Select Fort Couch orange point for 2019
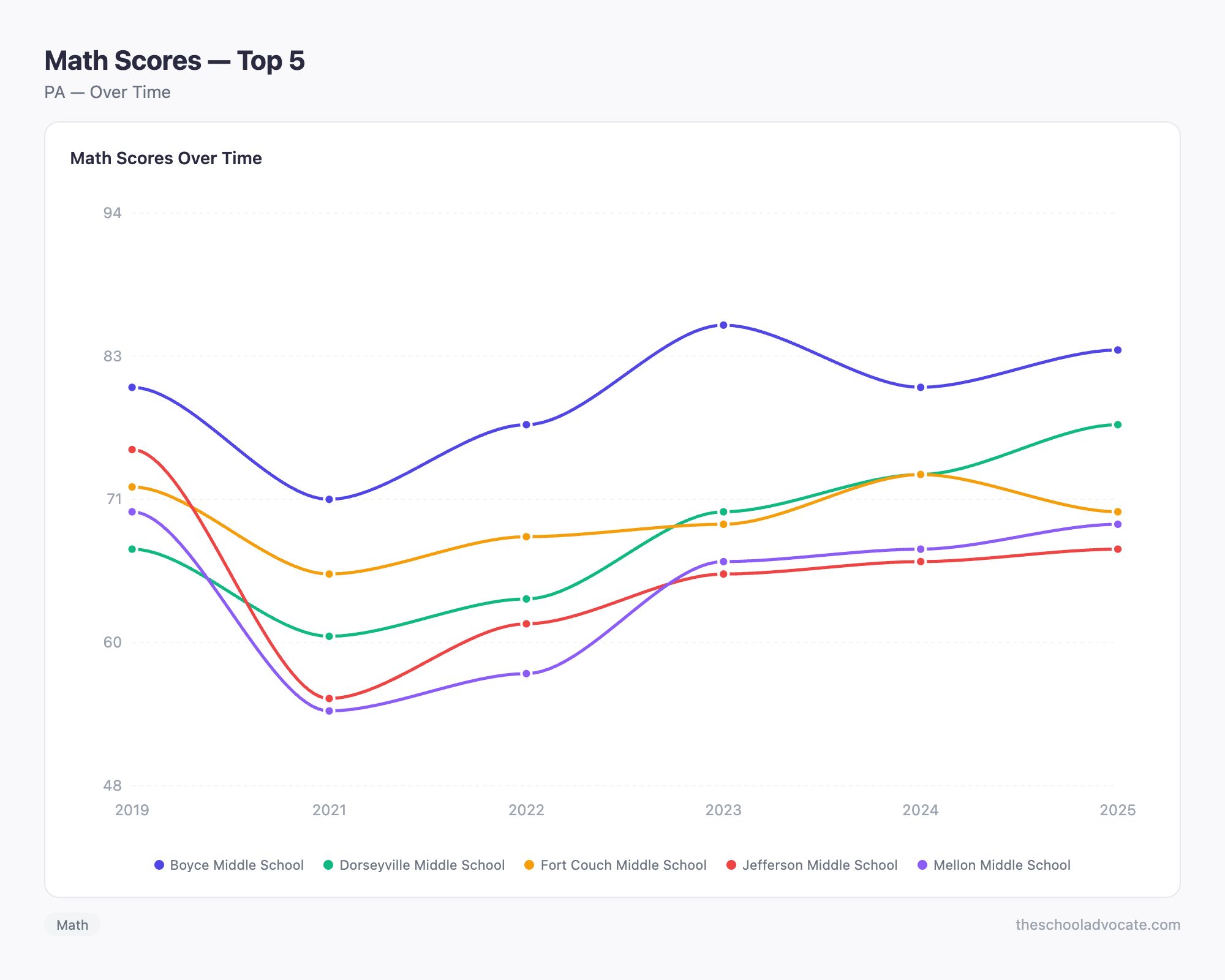Screen dimensions: 1225x980 coord(132,487)
